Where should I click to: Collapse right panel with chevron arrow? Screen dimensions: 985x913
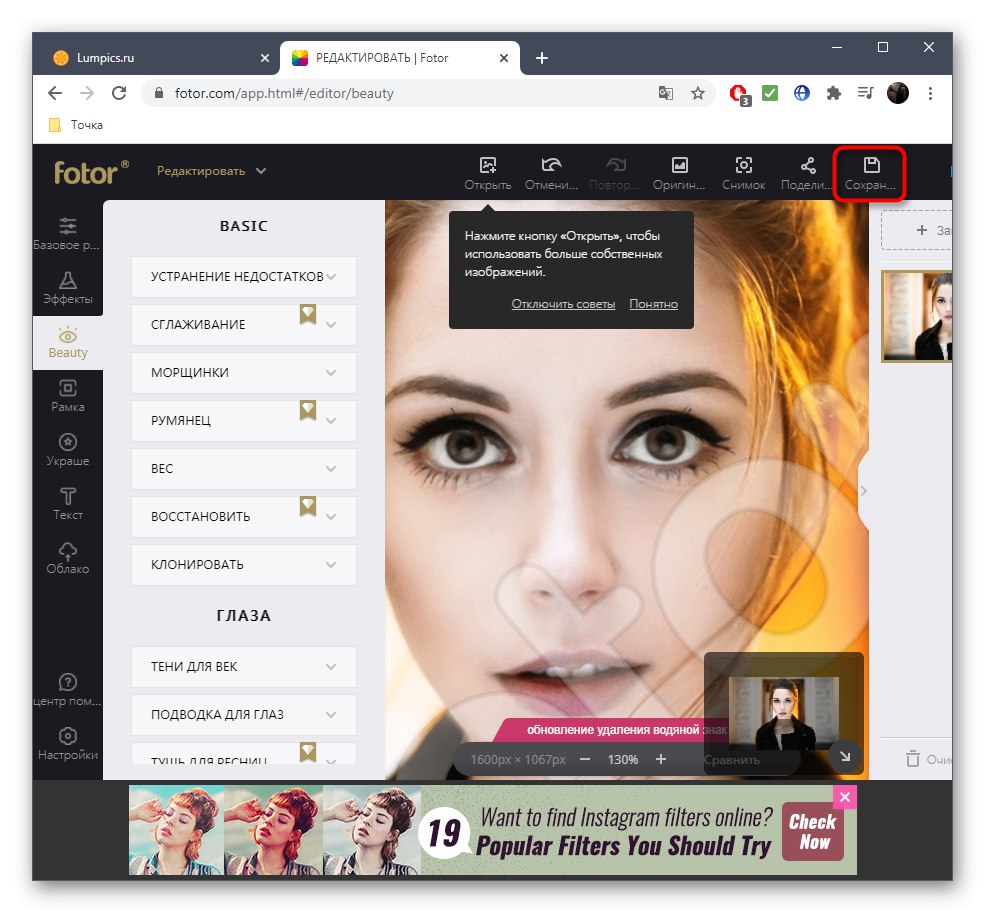pos(864,491)
